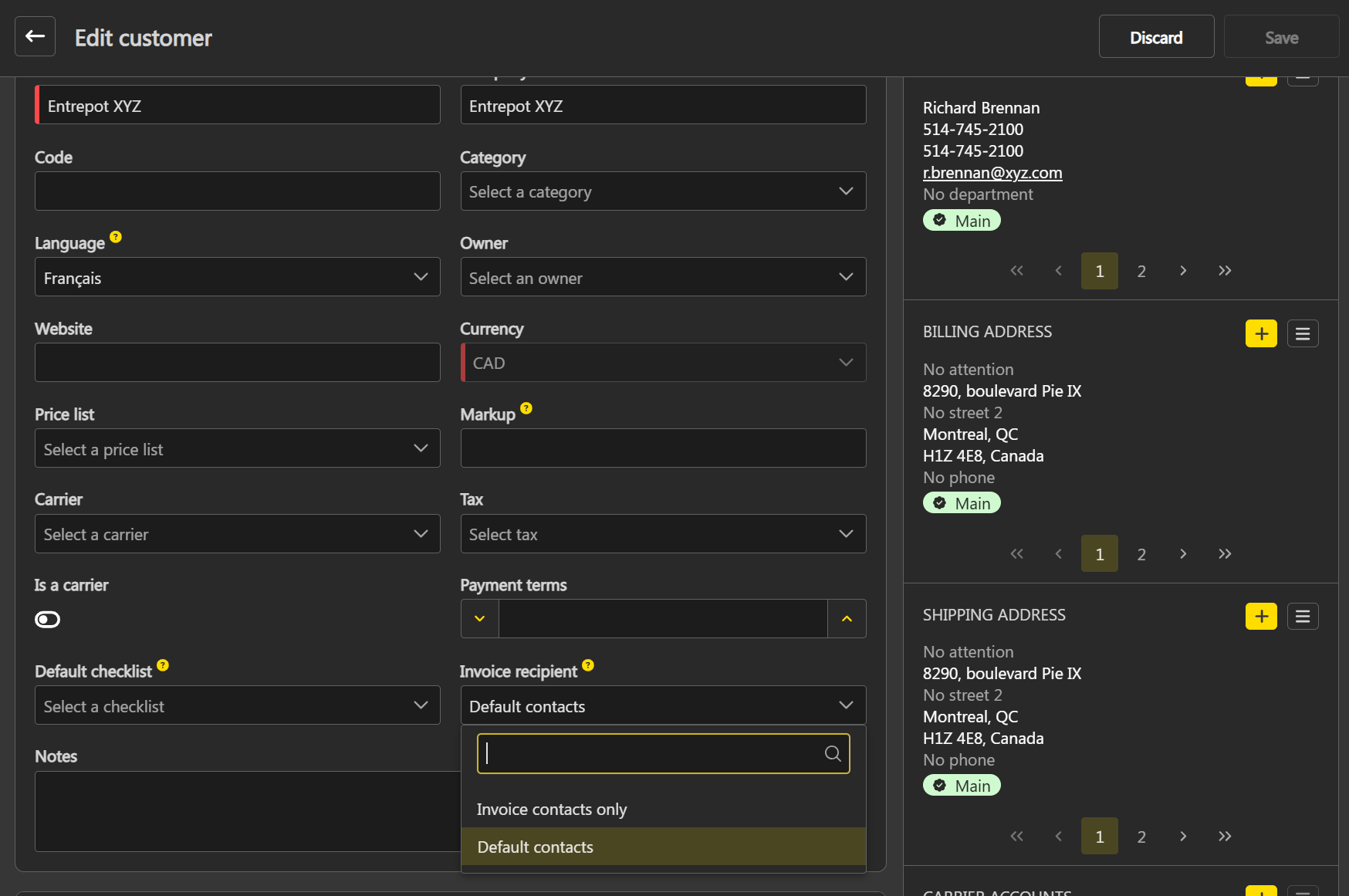This screenshot has width=1349, height=896.
Task: Choose Default contacts option in list
Action: (663, 847)
